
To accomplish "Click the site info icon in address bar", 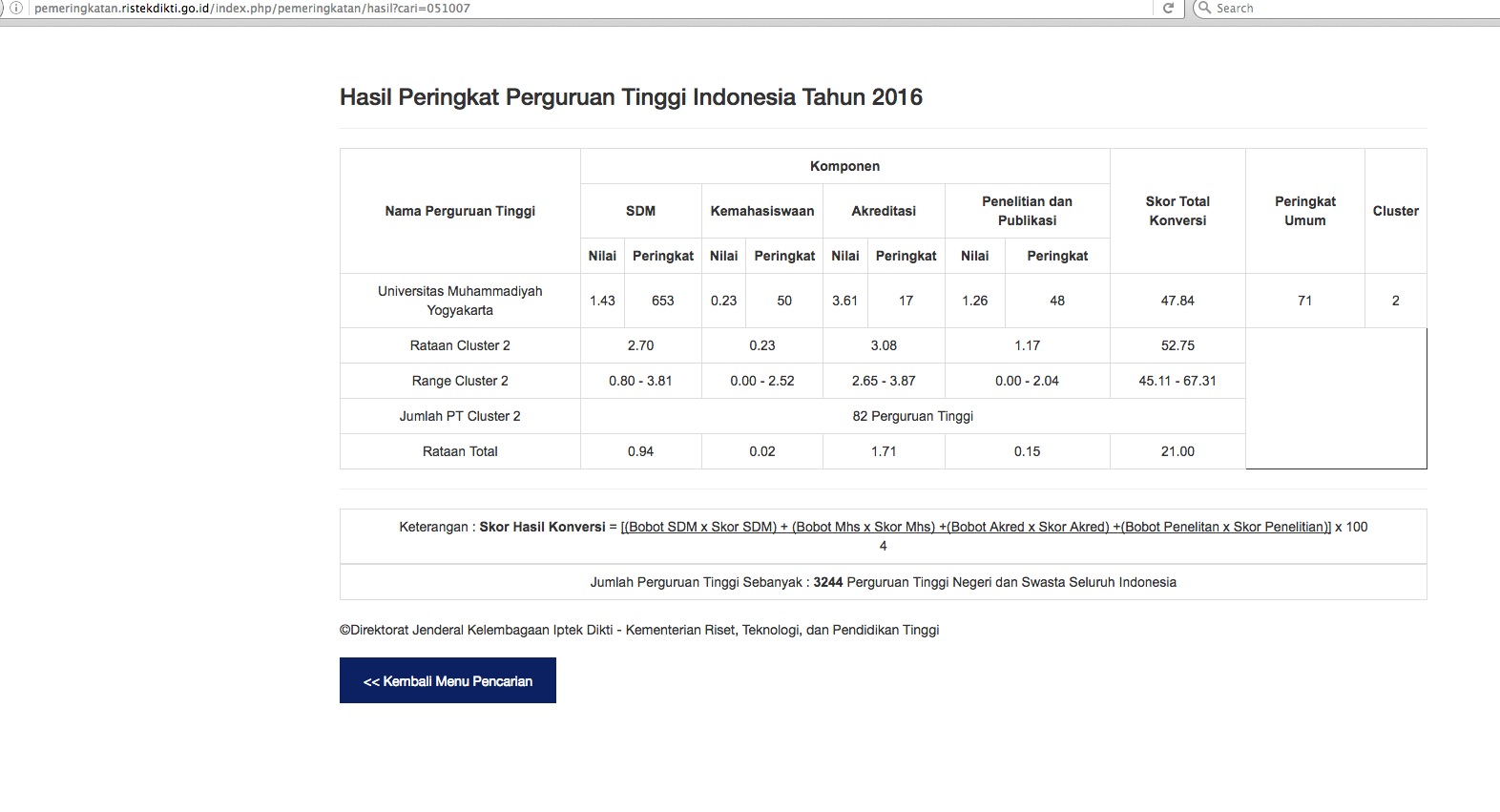I will (16, 8).
